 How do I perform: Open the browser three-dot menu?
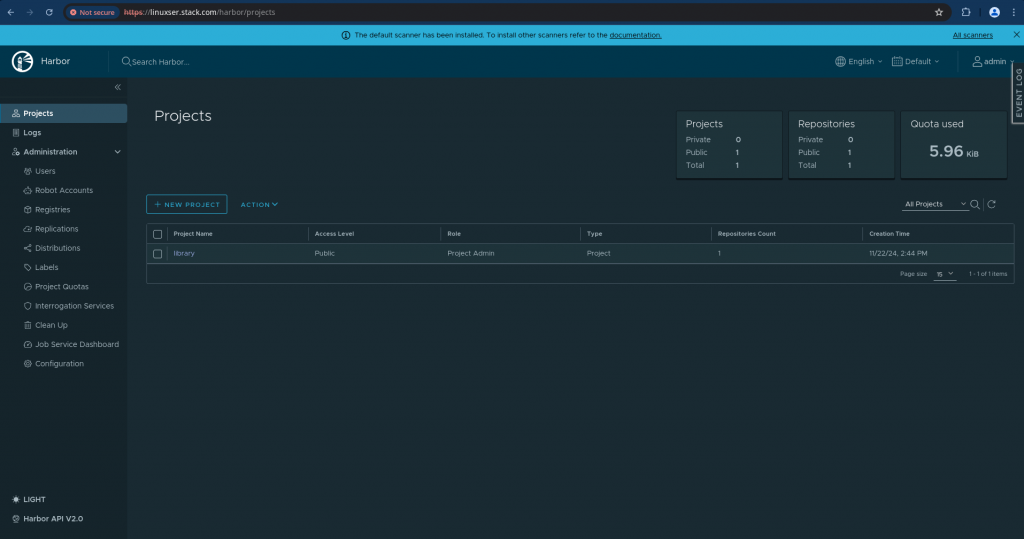click(1014, 12)
